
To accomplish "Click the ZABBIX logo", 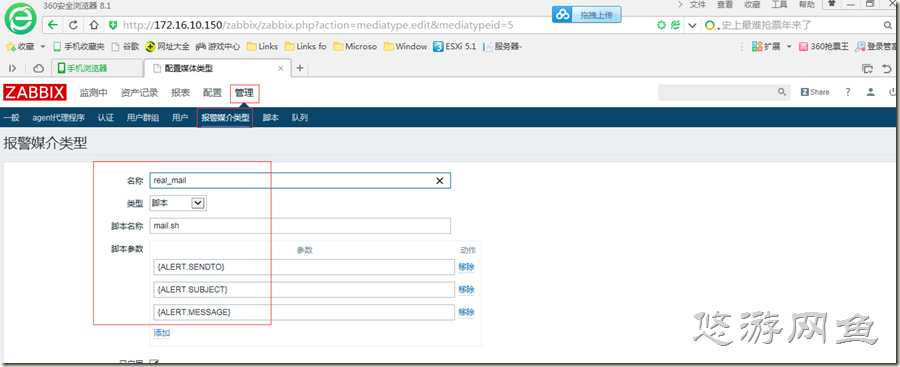I will (x=35, y=92).
